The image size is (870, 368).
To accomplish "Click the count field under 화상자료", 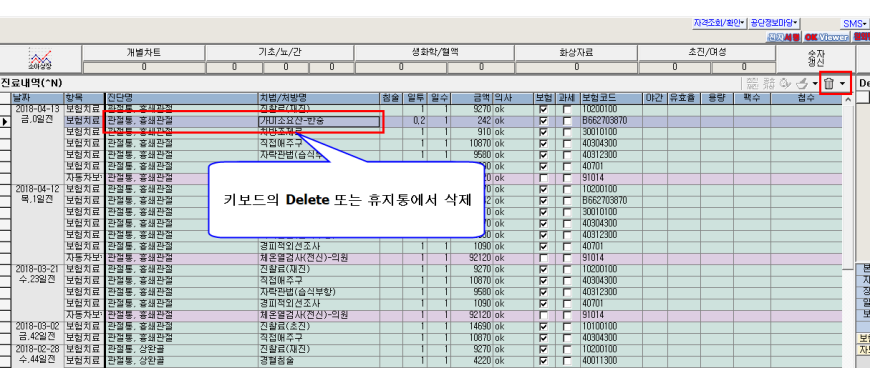I will (x=576, y=67).
